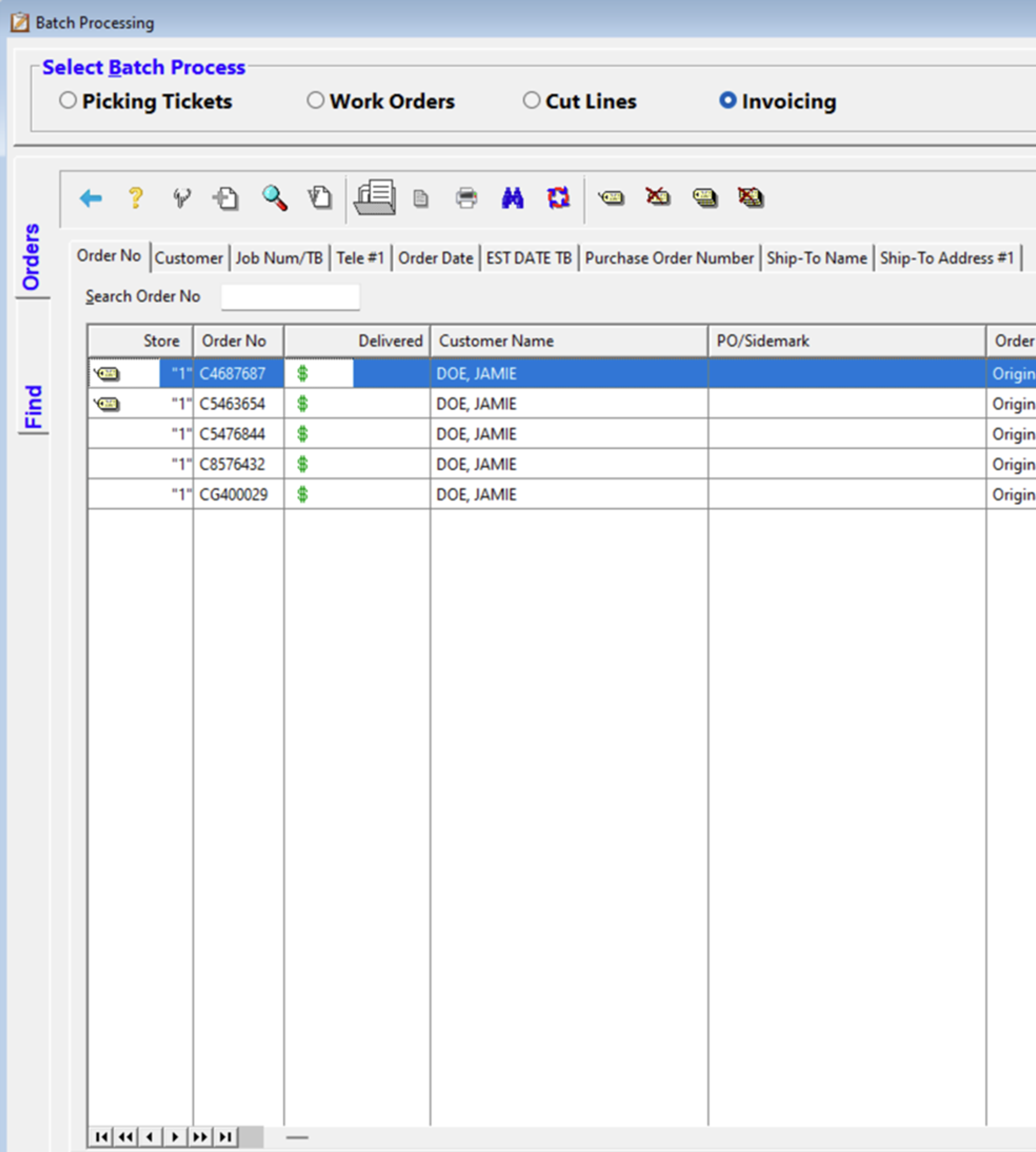Viewport: 1036px width, 1152px height.
Task: Jump to last record with navigation button
Action: click(225, 1137)
